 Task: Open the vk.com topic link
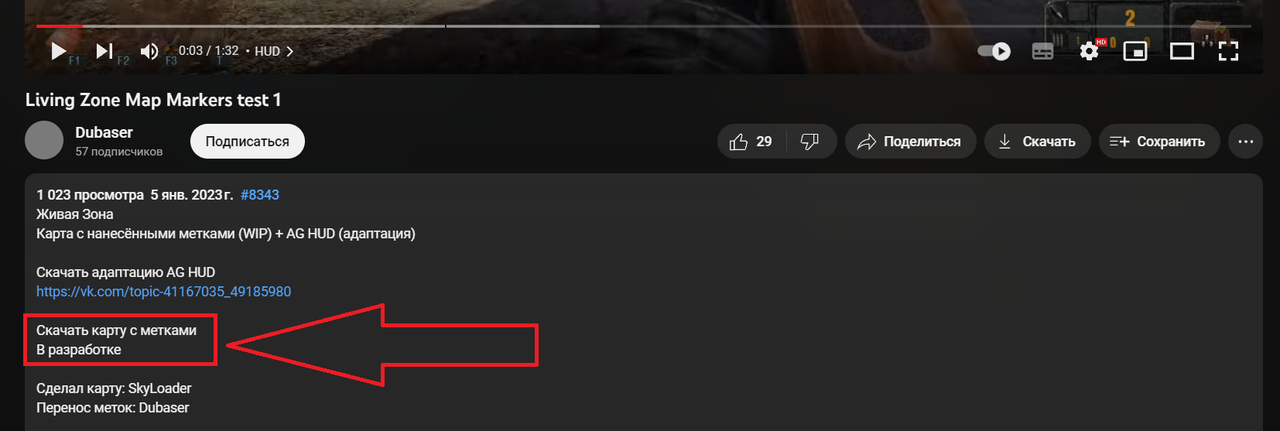click(164, 291)
